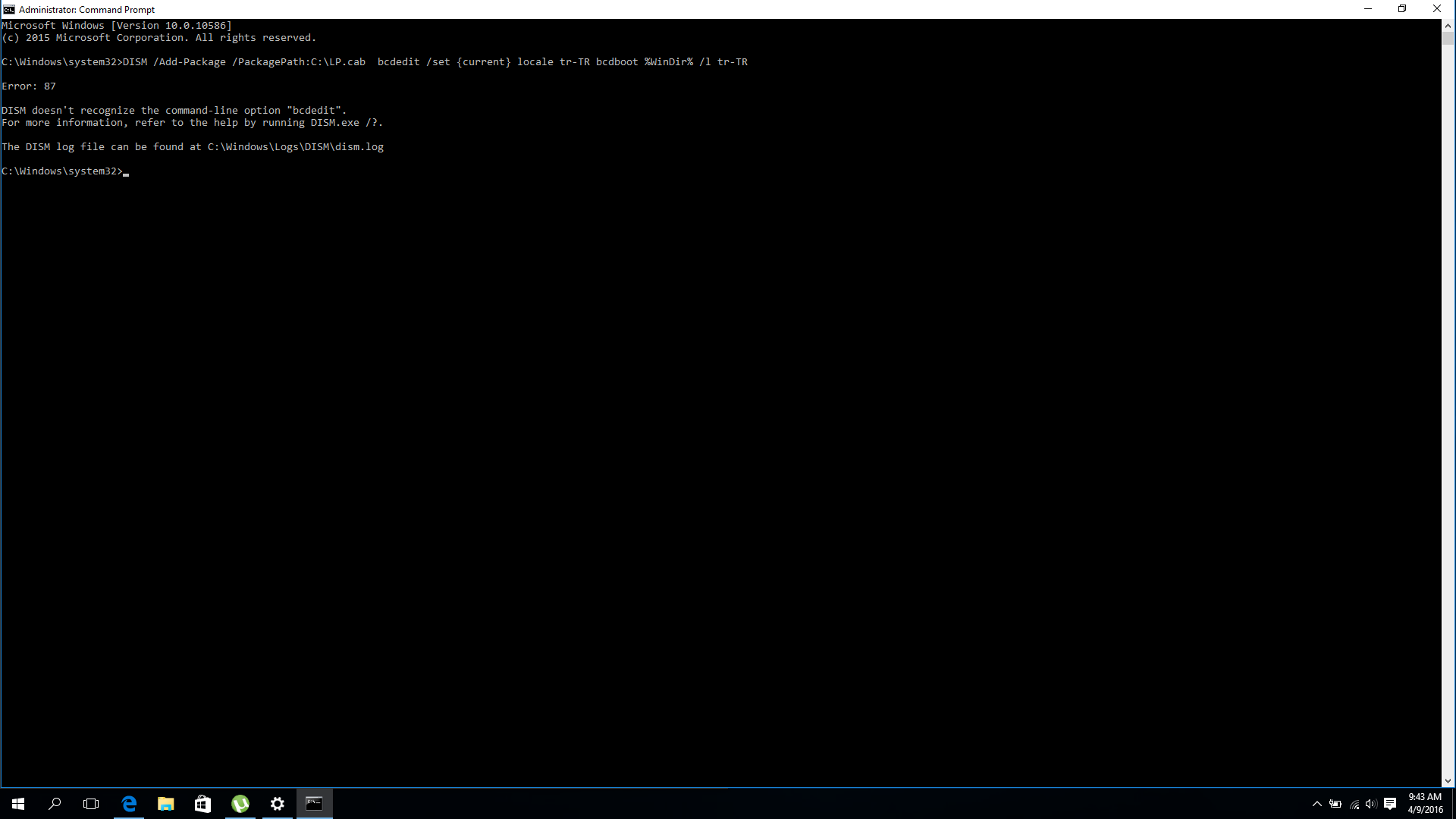Open Task View
Viewport: 1456px width, 819px height.
[91, 804]
